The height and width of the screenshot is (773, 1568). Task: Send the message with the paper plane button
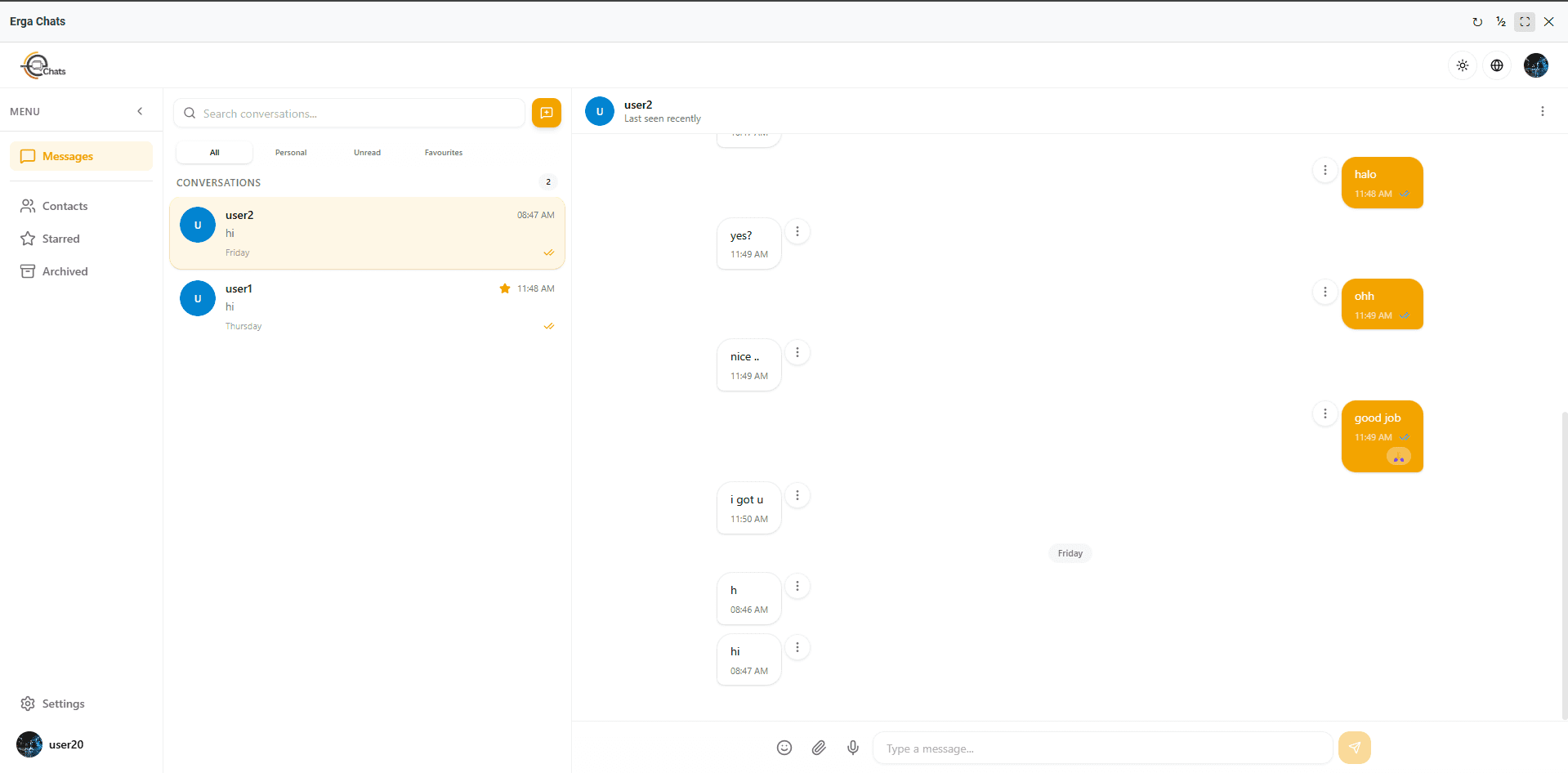(x=1355, y=748)
